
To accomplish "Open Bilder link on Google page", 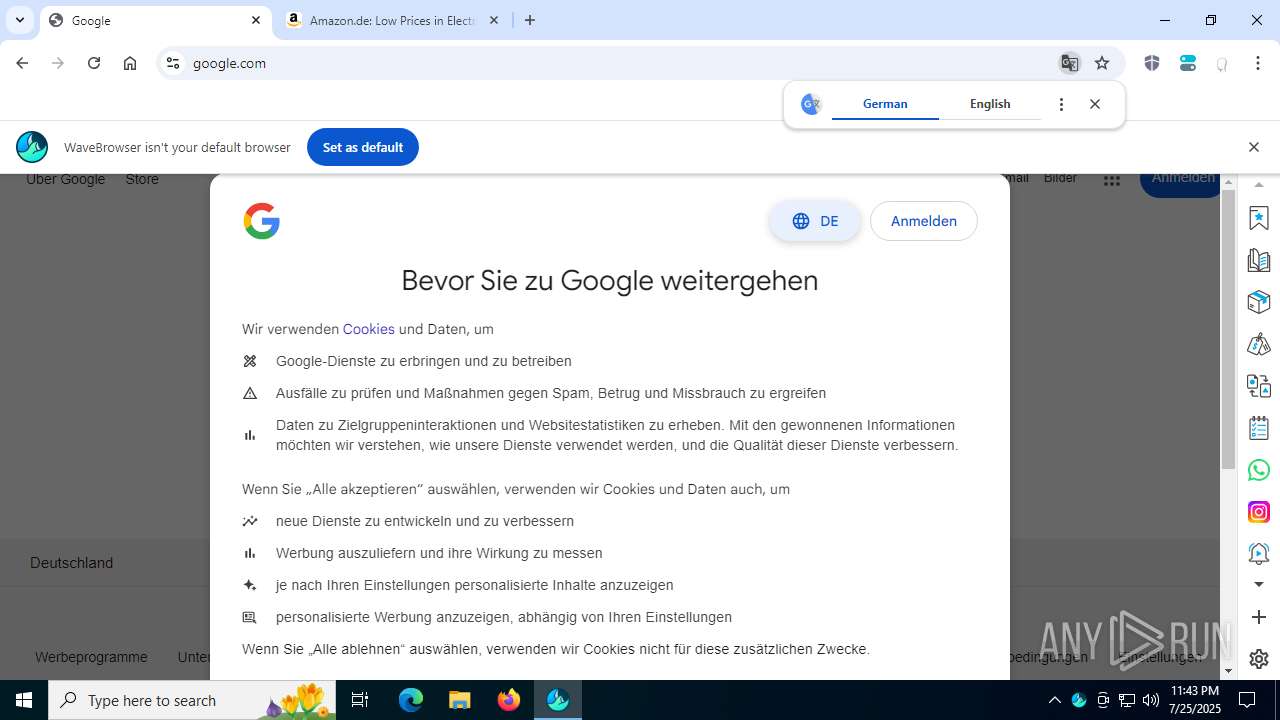I will pos(1060,179).
